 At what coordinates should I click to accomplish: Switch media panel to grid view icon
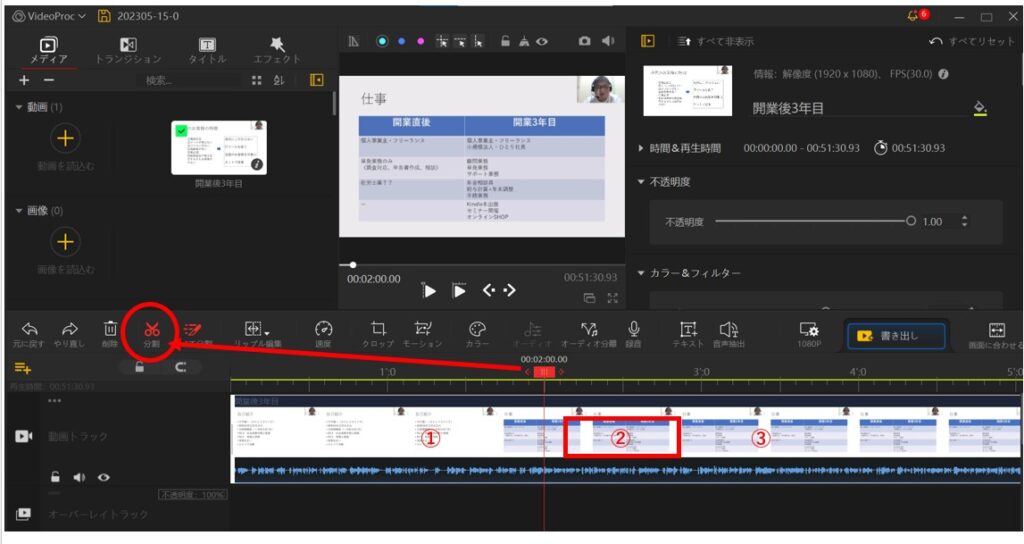[x=257, y=80]
